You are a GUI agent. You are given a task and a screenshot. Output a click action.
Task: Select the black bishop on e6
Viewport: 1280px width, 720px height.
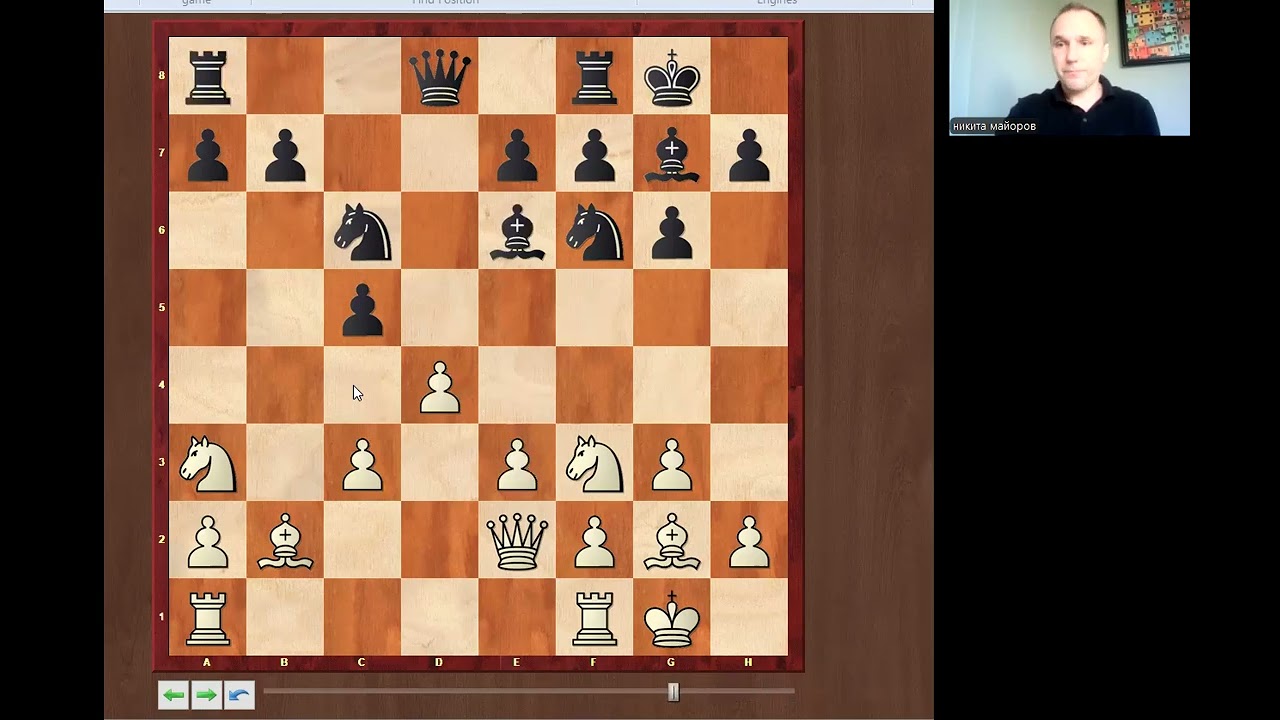click(x=517, y=232)
